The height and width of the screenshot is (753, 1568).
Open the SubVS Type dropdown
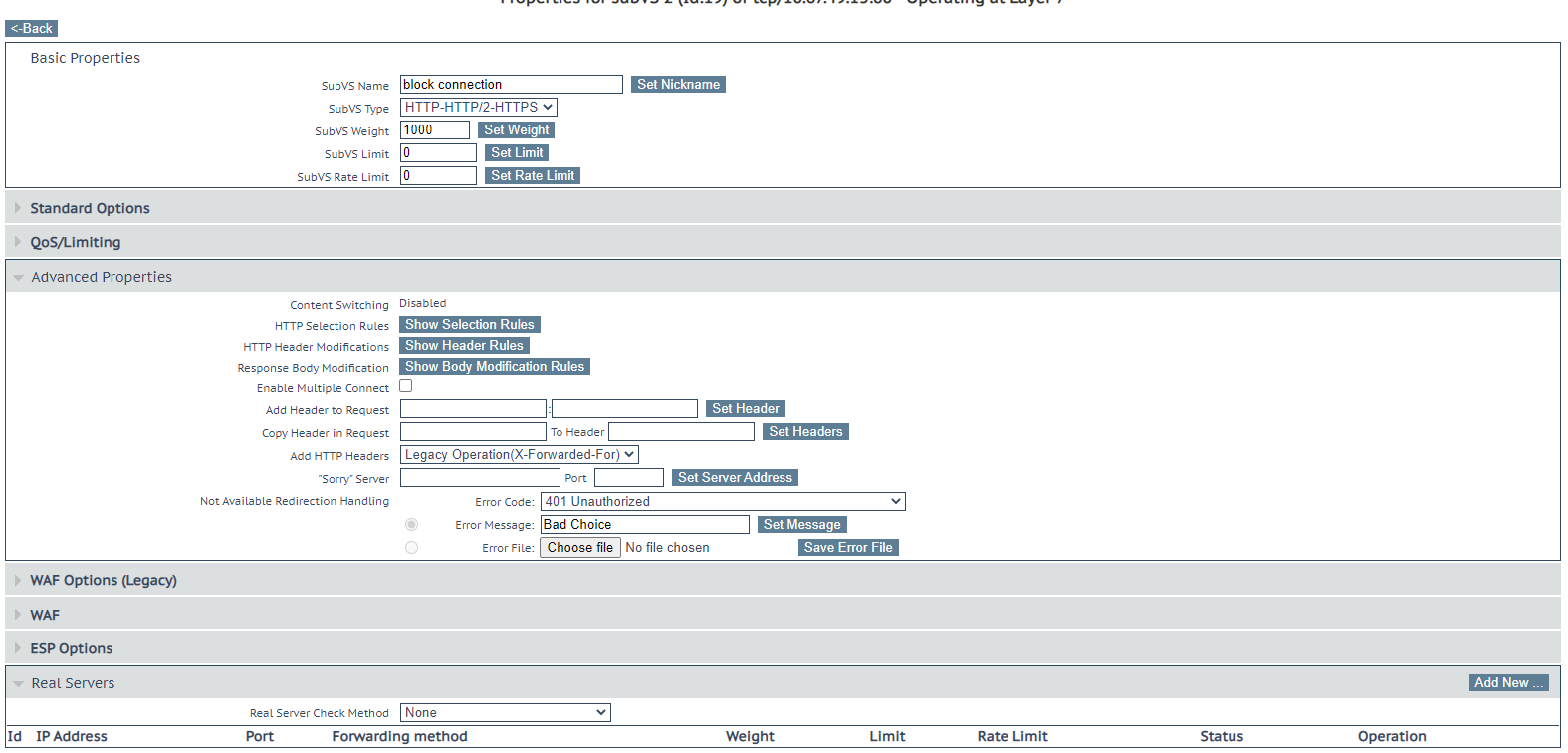[x=479, y=108]
